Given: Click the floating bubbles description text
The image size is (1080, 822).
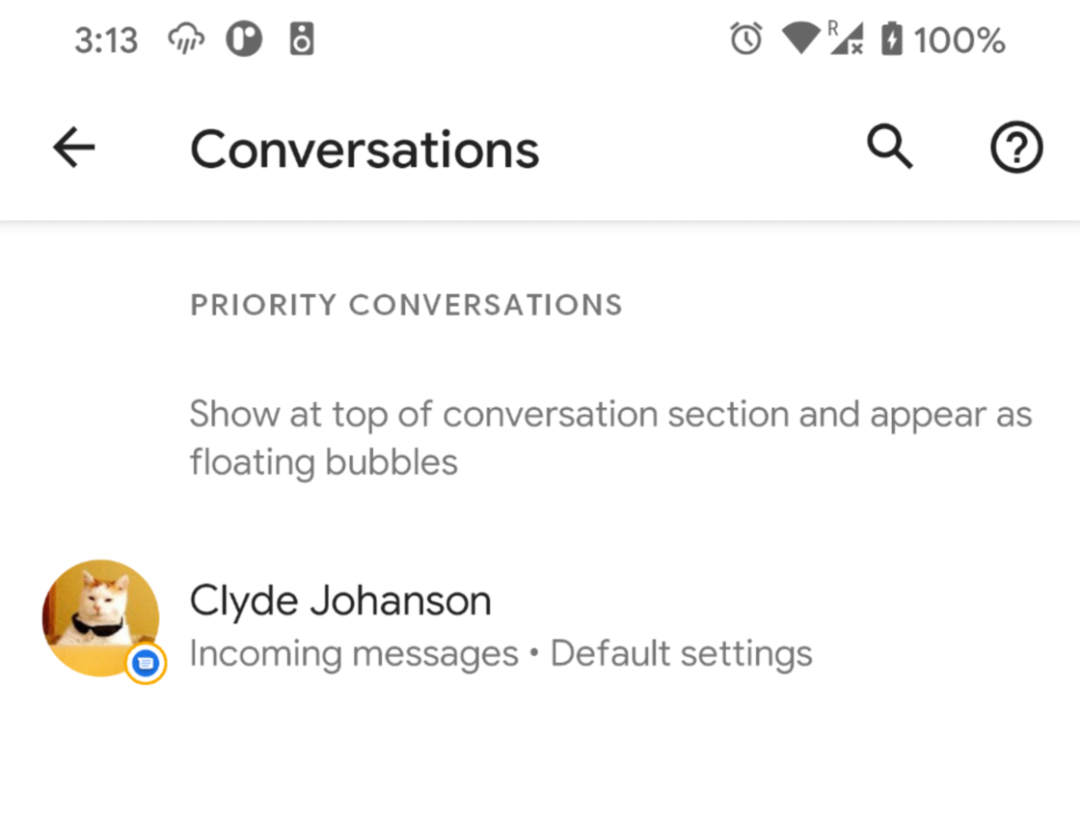Looking at the screenshot, I should (610, 438).
